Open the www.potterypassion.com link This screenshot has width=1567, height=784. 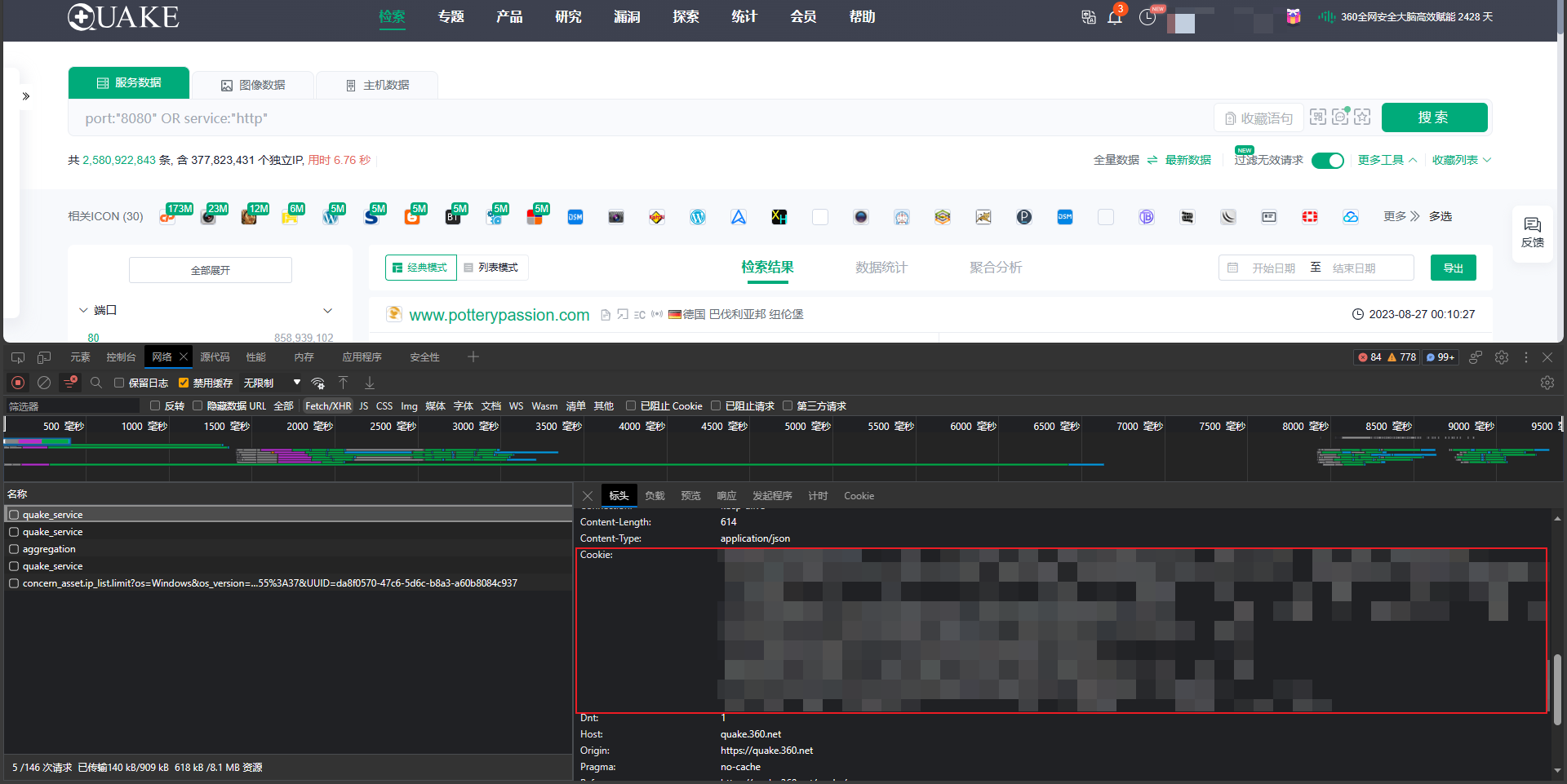click(499, 315)
